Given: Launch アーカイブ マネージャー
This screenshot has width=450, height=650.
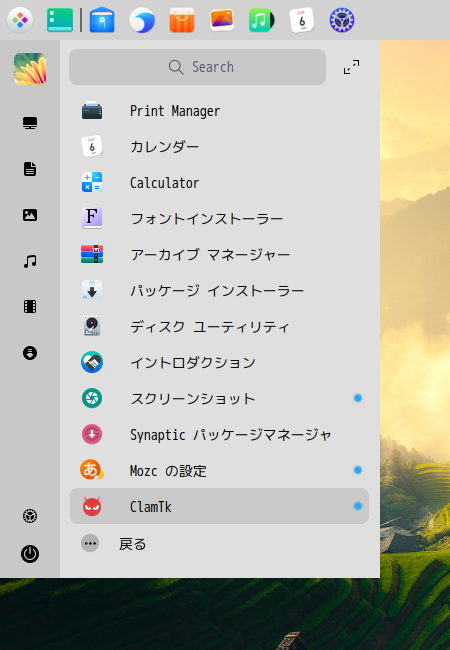Looking at the screenshot, I should tap(219, 255).
